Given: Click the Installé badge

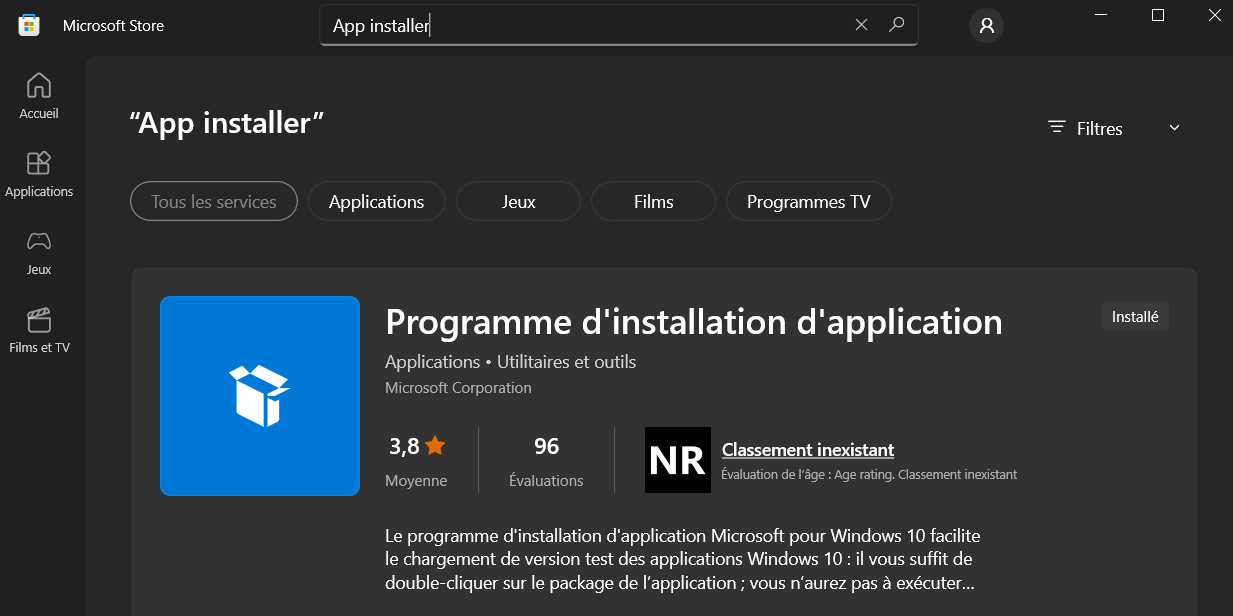Looking at the screenshot, I should click(x=1135, y=316).
